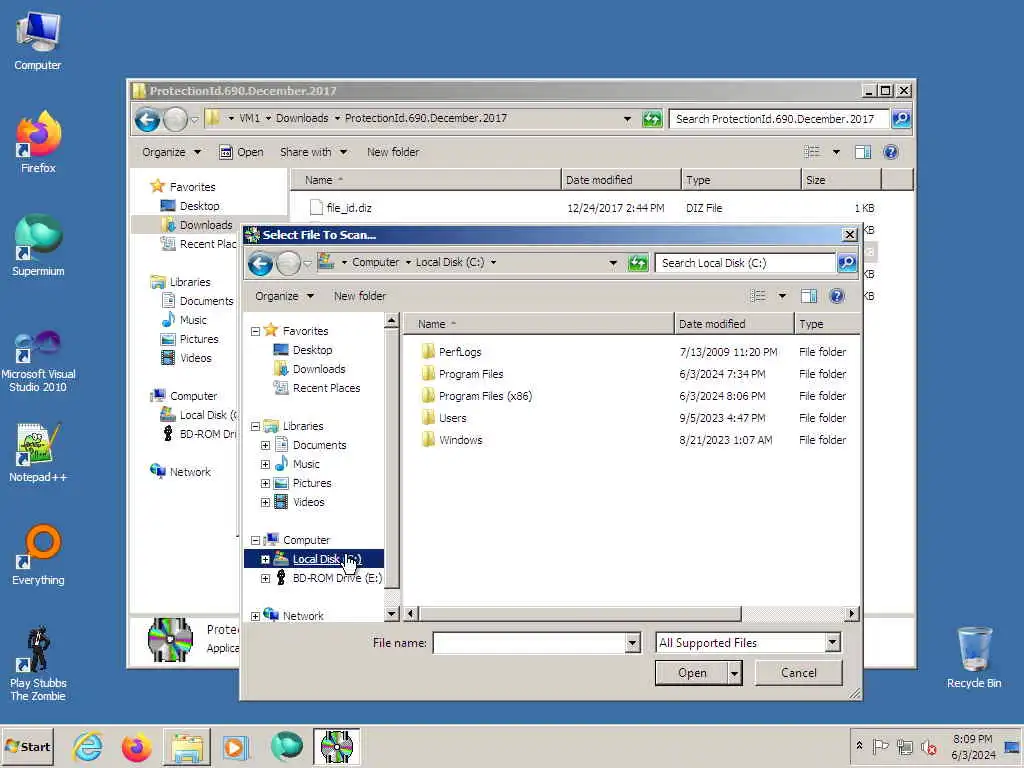
Task: Click Windows Media Player taskbar icon
Action: pyautogui.click(x=236, y=746)
